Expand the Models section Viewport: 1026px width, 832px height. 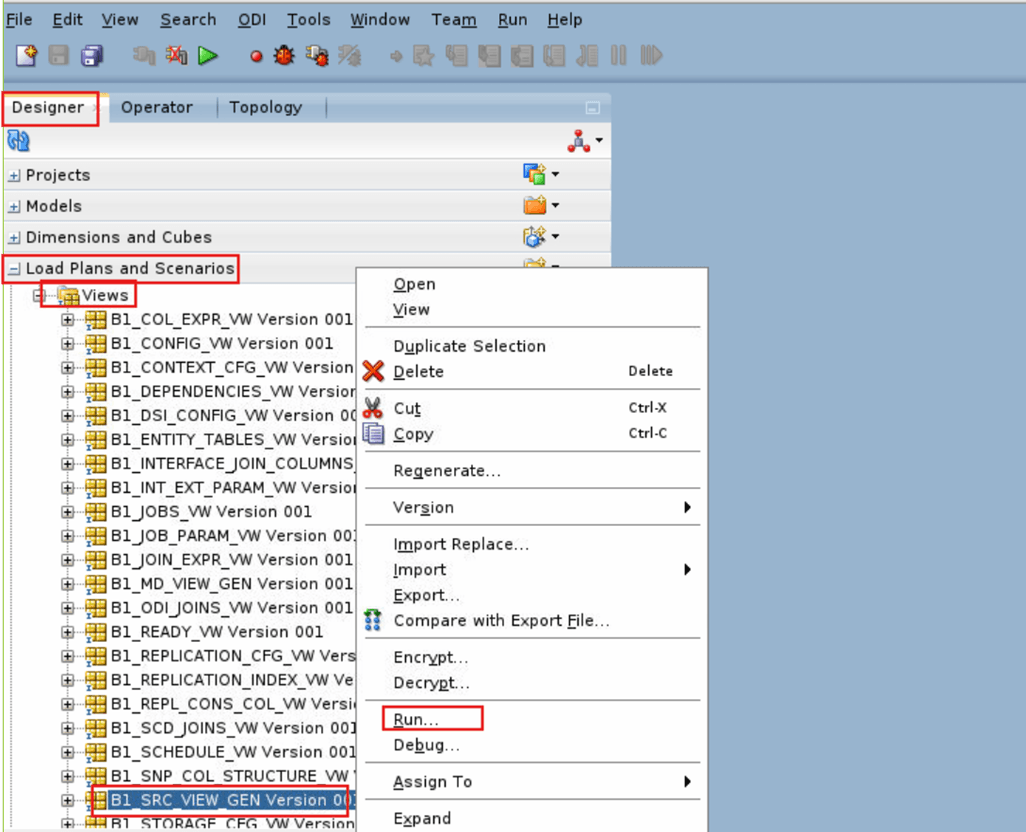click(x=14, y=207)
